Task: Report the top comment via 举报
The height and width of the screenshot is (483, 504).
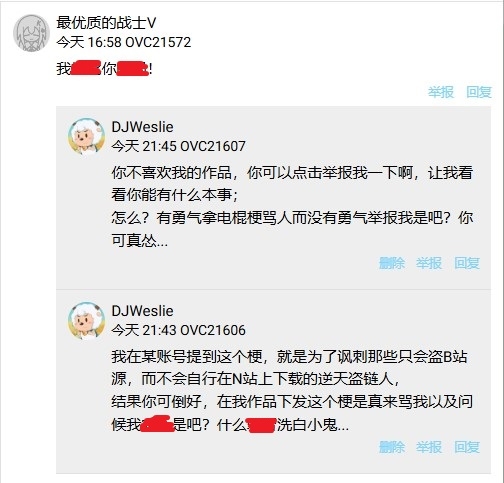Action: [441, 92]
